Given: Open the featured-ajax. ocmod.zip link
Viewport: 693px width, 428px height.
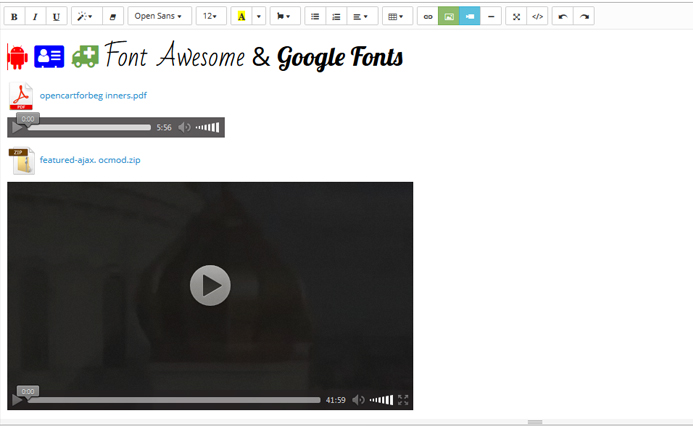Looking at the screenshot, I should tap(90, 160).
